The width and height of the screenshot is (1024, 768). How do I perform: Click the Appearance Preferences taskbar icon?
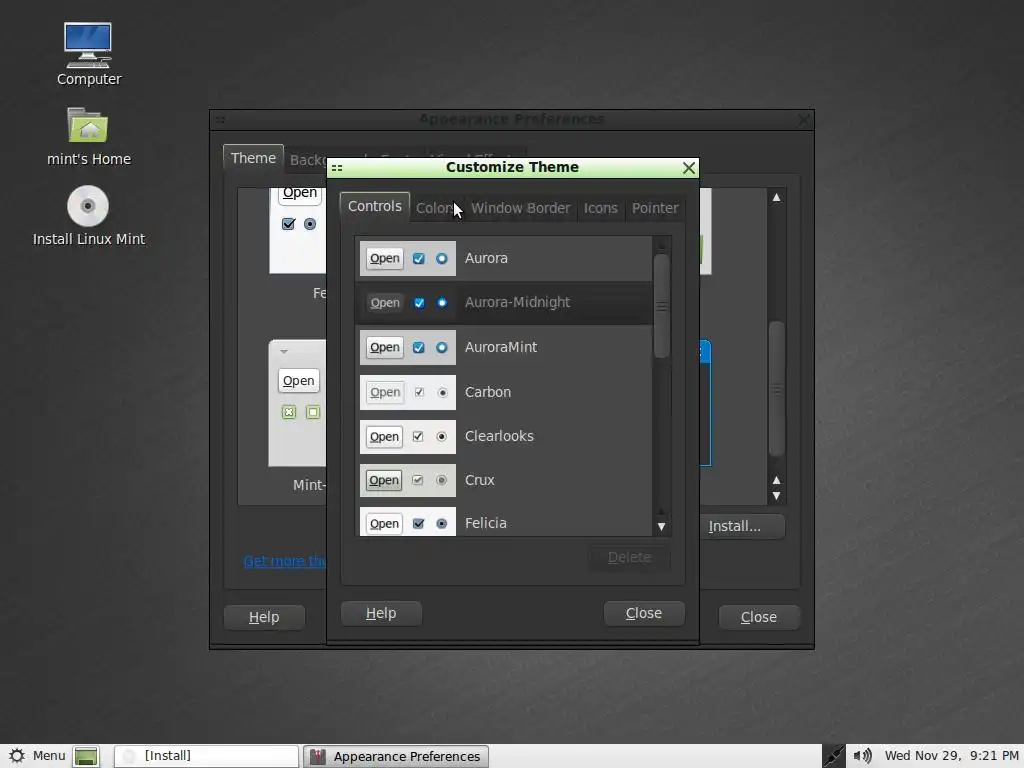[x=317, y=756]
